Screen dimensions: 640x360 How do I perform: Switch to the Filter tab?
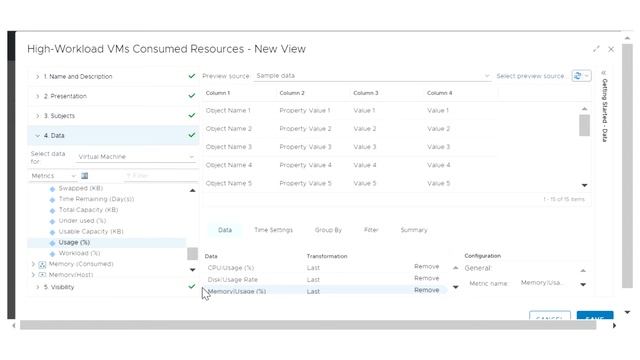(x=371, y=230)
